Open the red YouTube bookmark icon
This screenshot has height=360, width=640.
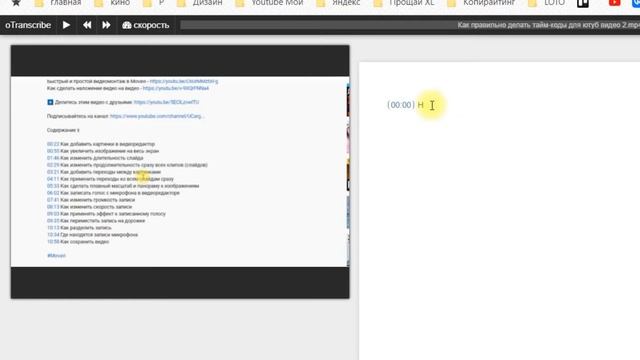point(614,3)
